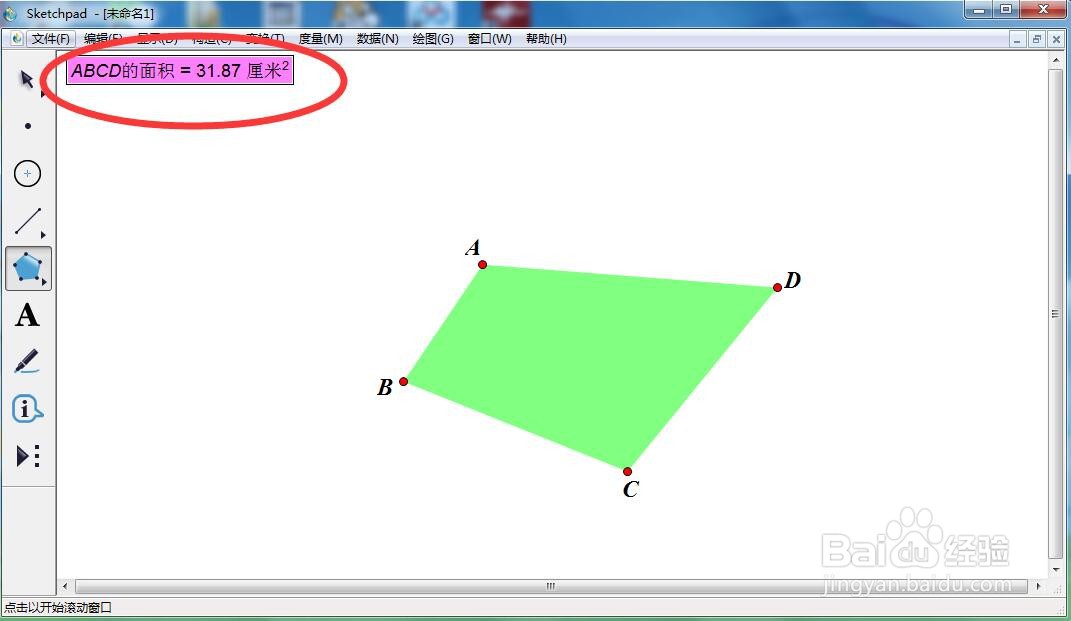Click the vertical scrollbar down arrow

[1056, 569]
